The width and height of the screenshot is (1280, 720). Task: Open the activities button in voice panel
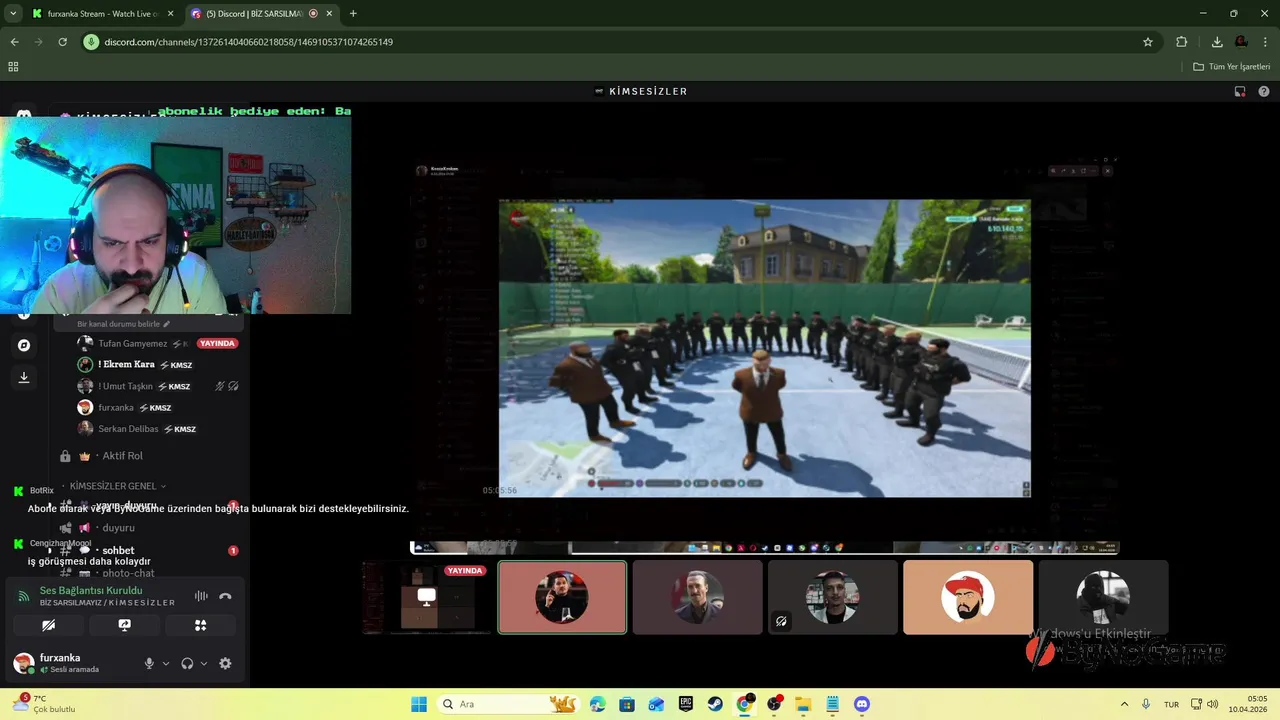pos(200,625)
